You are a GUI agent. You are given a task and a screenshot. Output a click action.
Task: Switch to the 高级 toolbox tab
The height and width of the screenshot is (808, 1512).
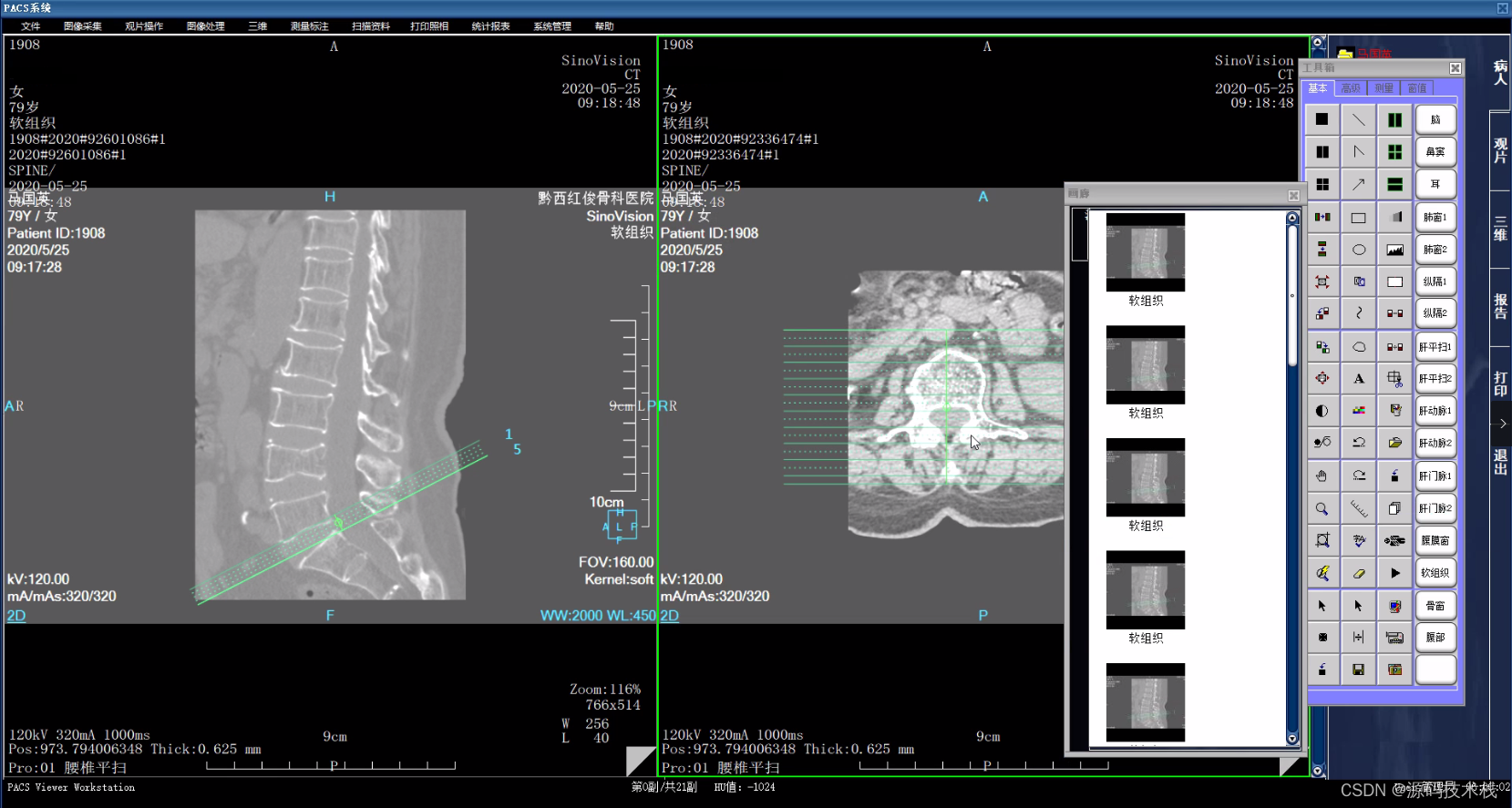pos(1351,88)
